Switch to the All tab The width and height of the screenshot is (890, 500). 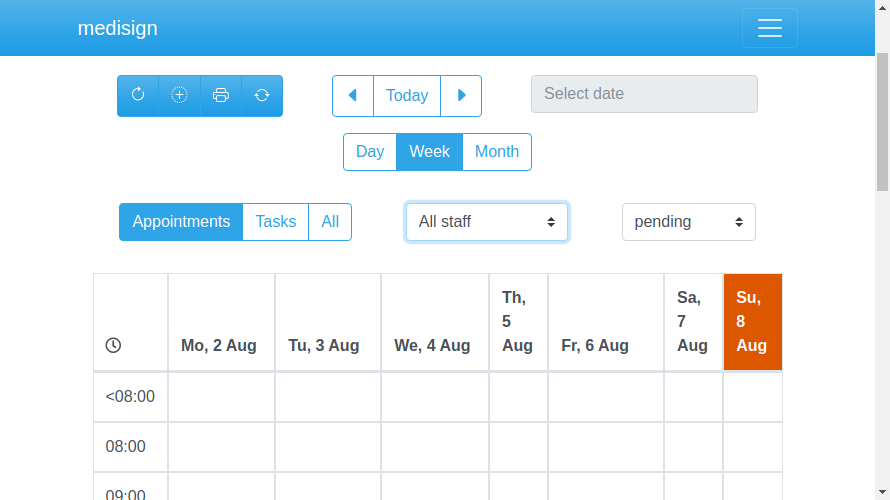tap(330, 222)
